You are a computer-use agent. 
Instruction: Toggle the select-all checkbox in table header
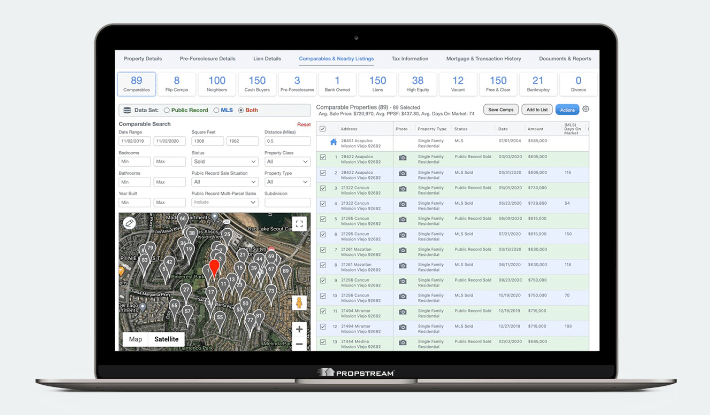322,128
